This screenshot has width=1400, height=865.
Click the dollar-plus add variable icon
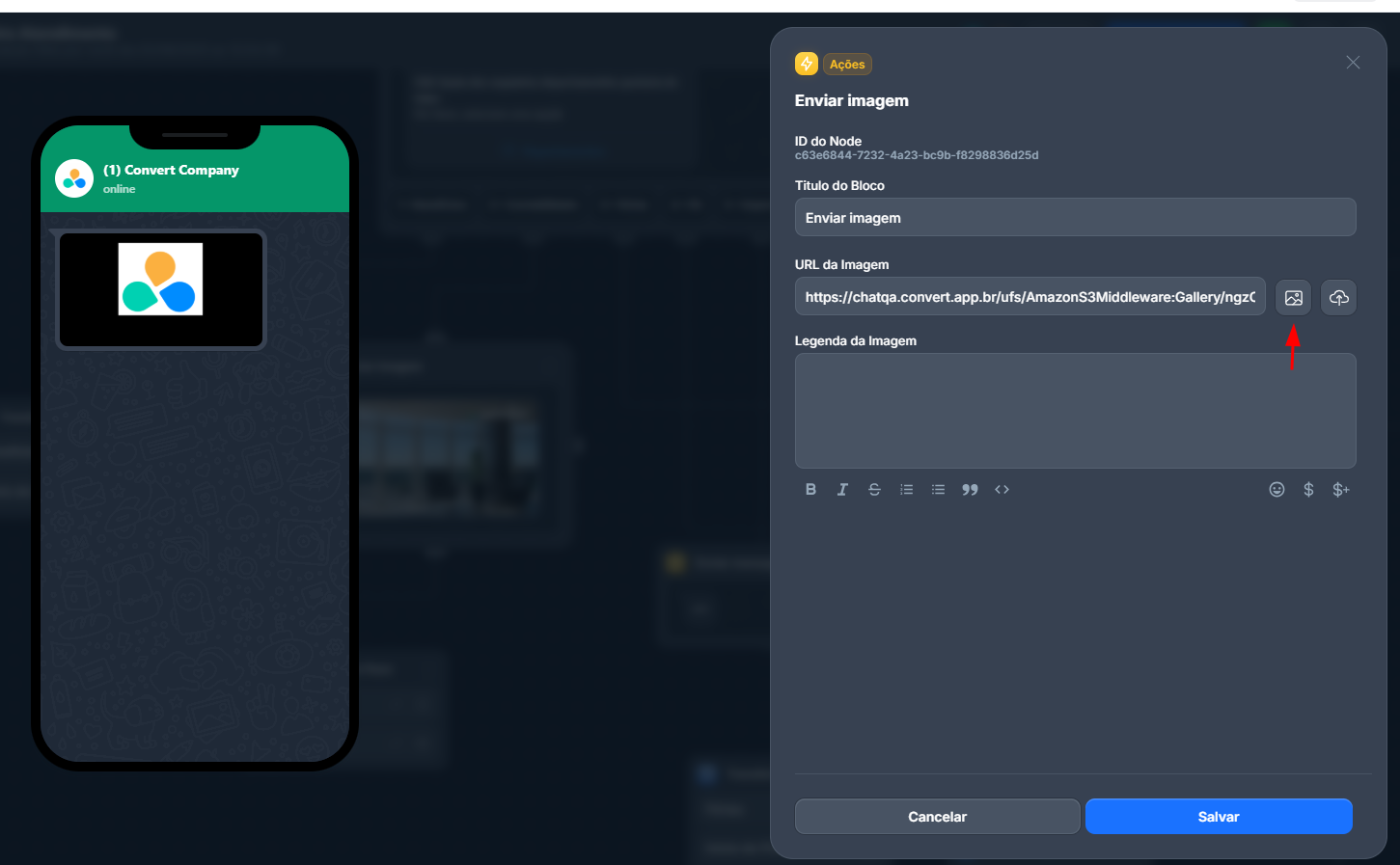[x=1340, y=490]
